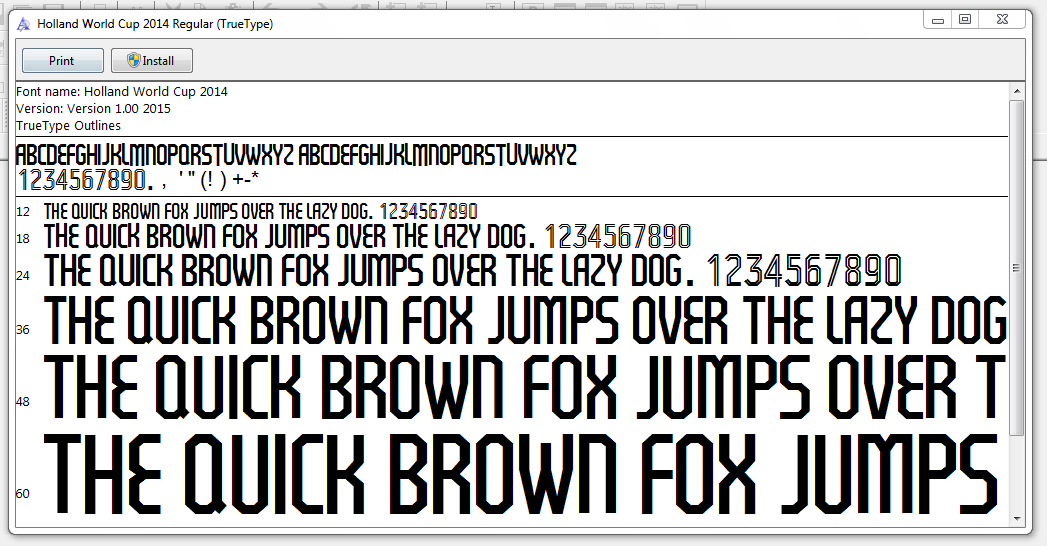Viewport: 1047px width, 546px height.
Task: Click the 'Font name: Holland World Cup 2014' text
Action: tap(122, 91)
